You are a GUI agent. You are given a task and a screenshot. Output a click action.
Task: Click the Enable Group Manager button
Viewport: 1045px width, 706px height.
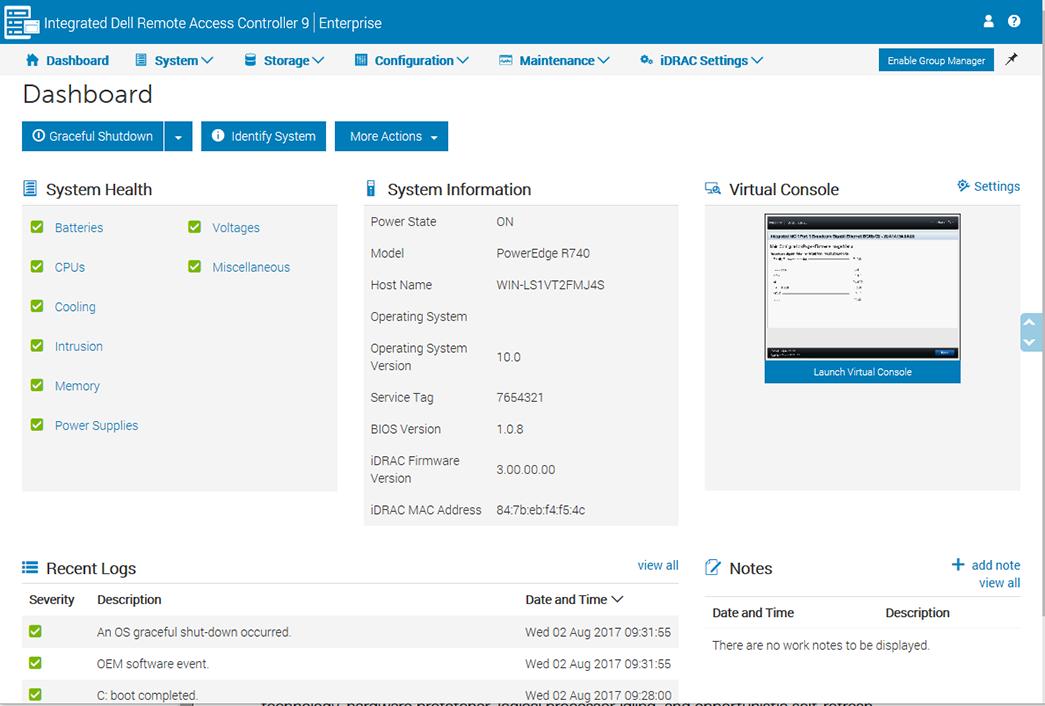point(936,61)
